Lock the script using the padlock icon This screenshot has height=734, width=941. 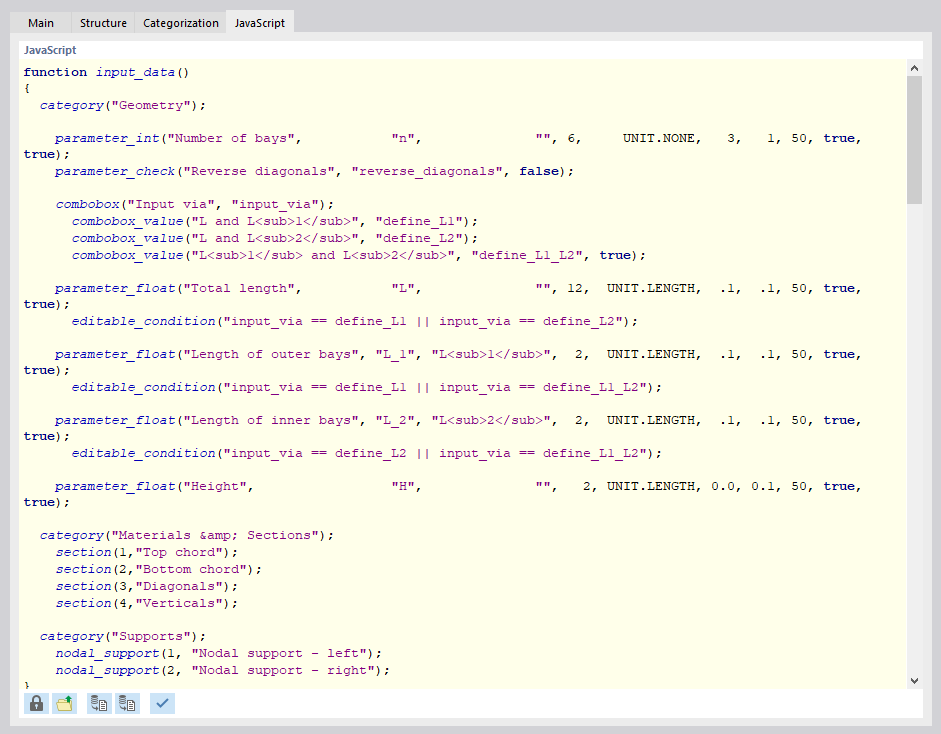click(35, 703)
